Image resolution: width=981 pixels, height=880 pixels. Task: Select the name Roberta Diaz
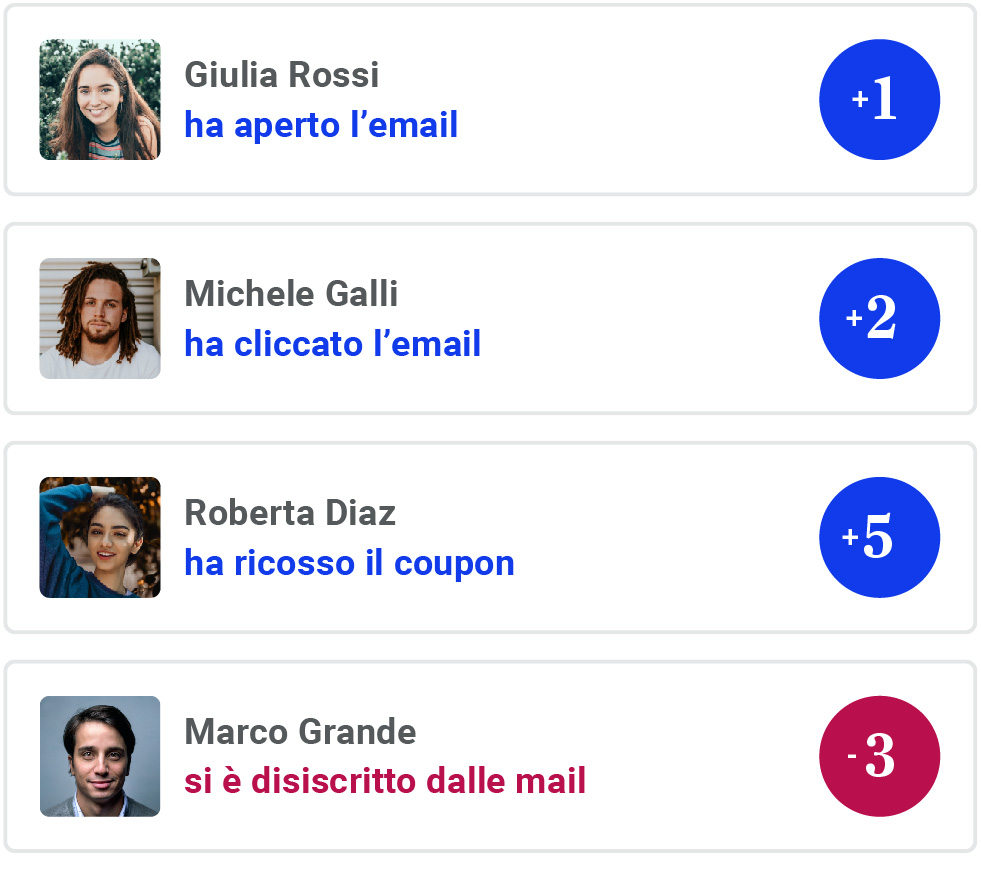coord(289,513)
